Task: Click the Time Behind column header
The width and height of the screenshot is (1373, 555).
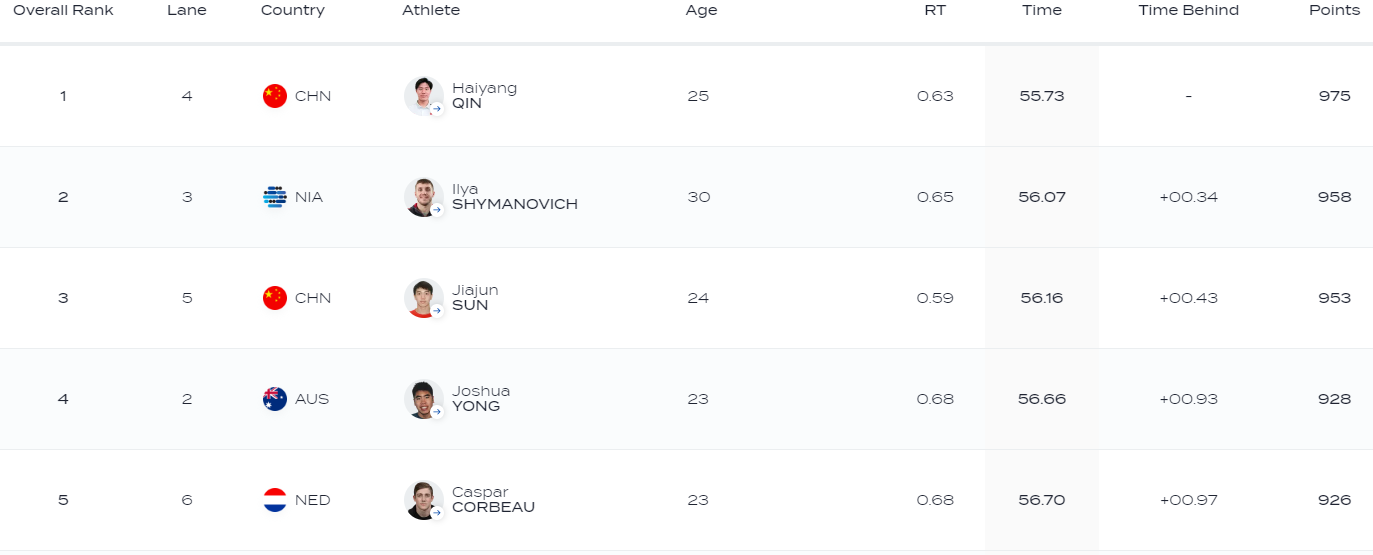Action: point(1188,10)
